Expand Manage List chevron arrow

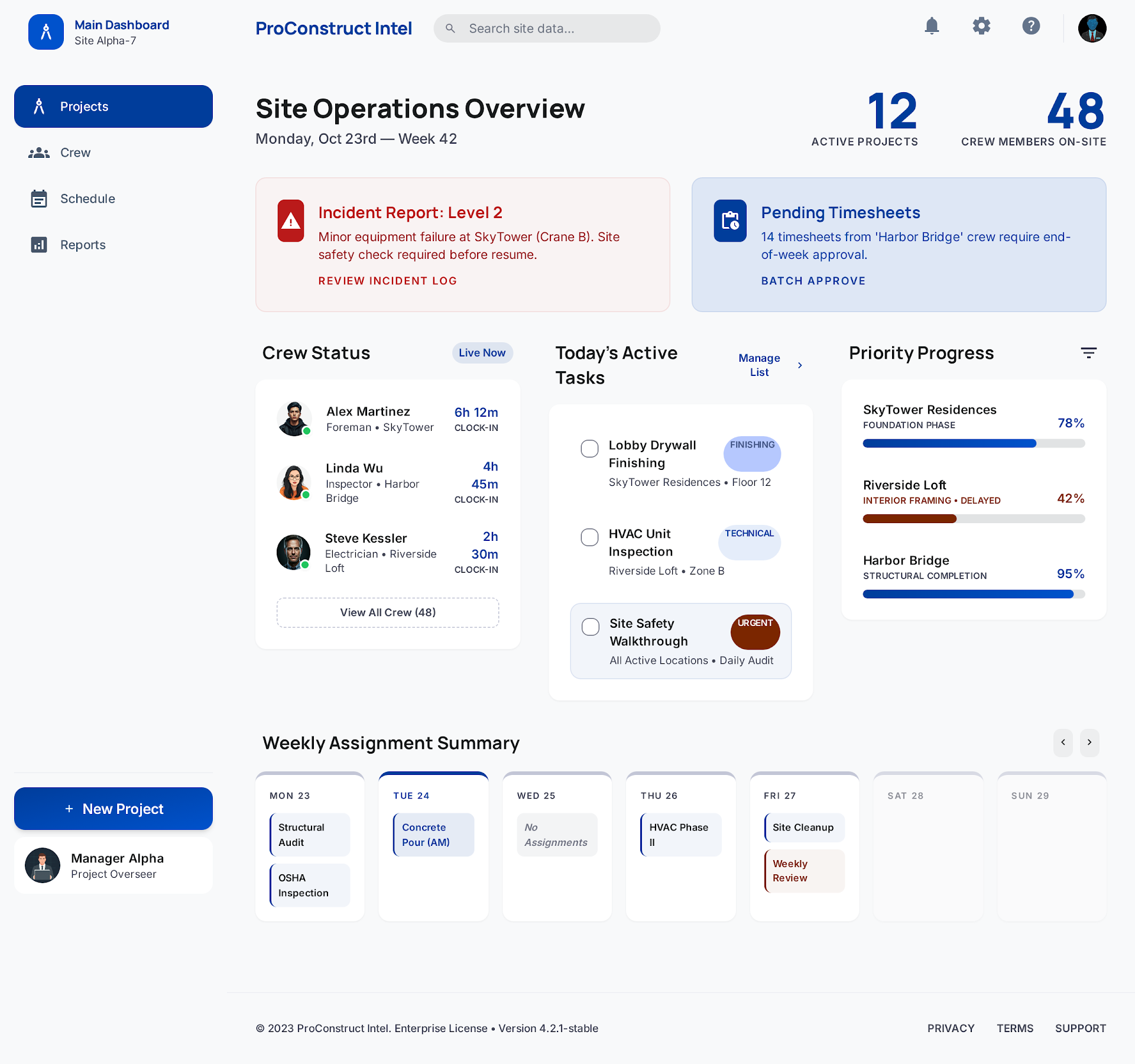click(x=800, y=365)
